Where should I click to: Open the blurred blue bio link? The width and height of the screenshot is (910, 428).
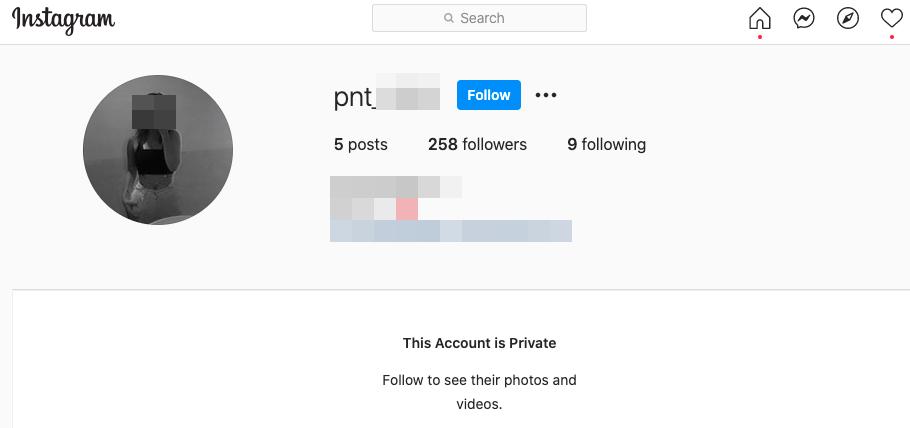click(450, 231)
